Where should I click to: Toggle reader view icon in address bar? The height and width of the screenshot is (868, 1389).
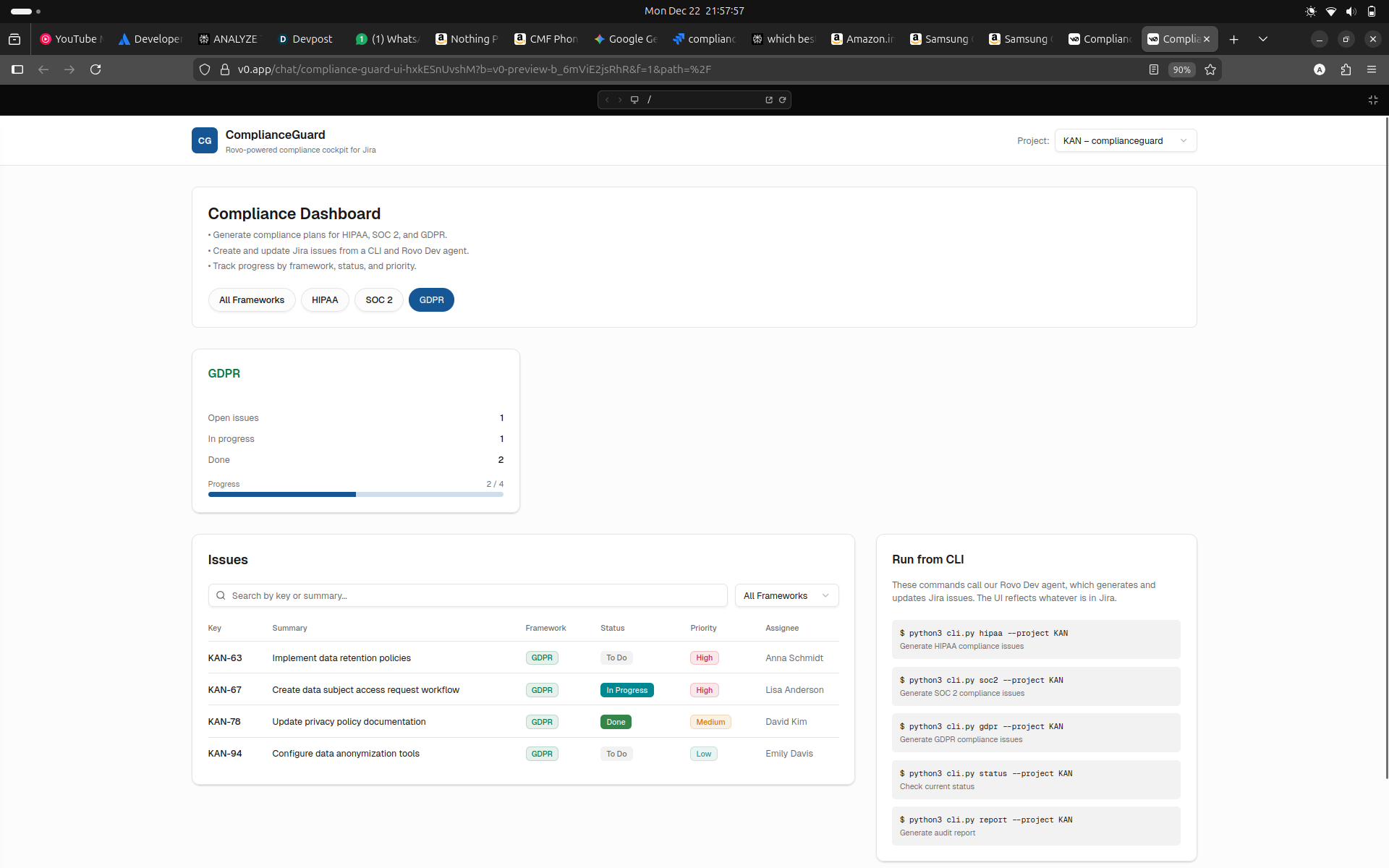click(1154, 69)
